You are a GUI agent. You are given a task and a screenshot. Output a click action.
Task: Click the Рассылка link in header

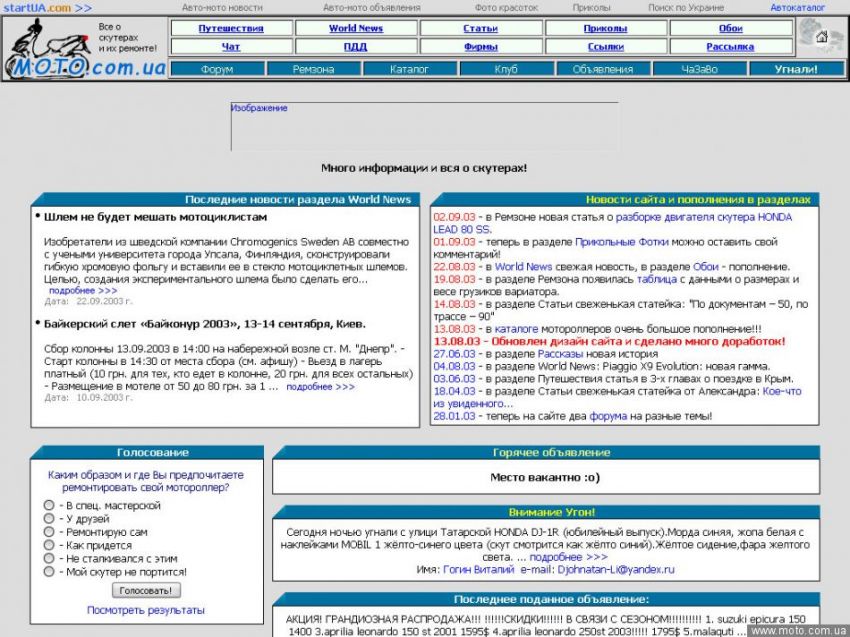coord(730,46)
